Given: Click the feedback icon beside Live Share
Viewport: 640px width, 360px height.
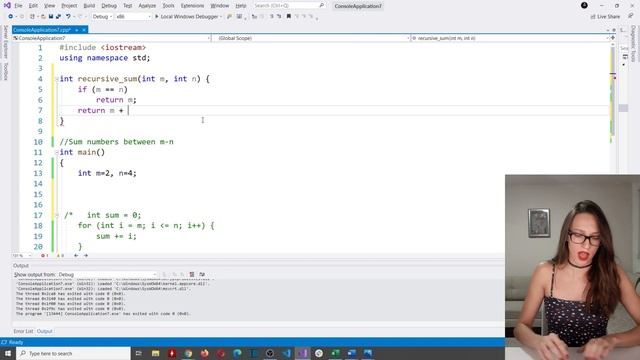Looking at the screenshot, I should (631, 17).
